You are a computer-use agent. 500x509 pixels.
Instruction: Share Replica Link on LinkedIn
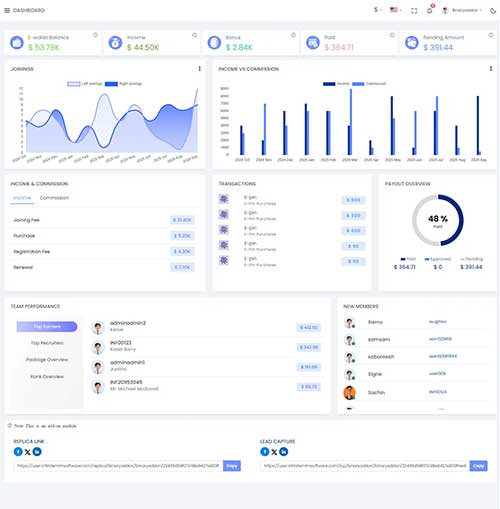click(37, 452)
